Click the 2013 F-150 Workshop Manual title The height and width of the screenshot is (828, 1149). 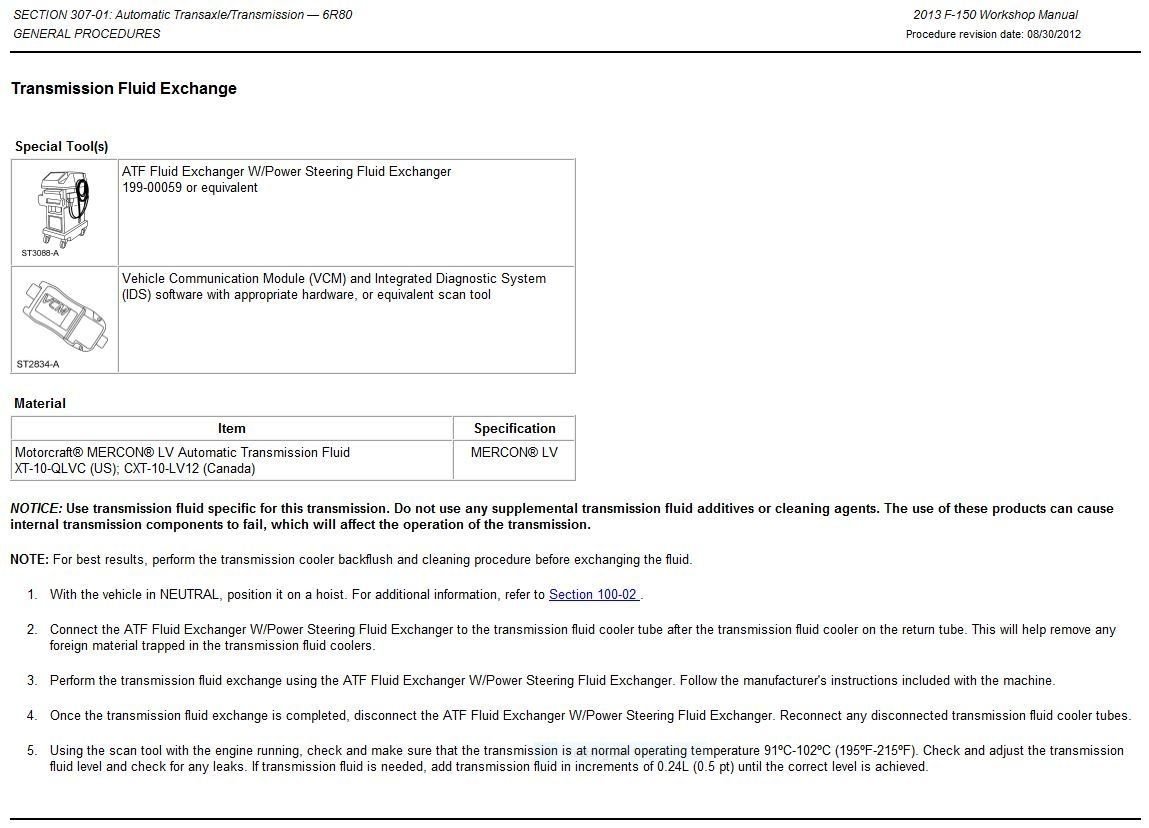(994, 15)
